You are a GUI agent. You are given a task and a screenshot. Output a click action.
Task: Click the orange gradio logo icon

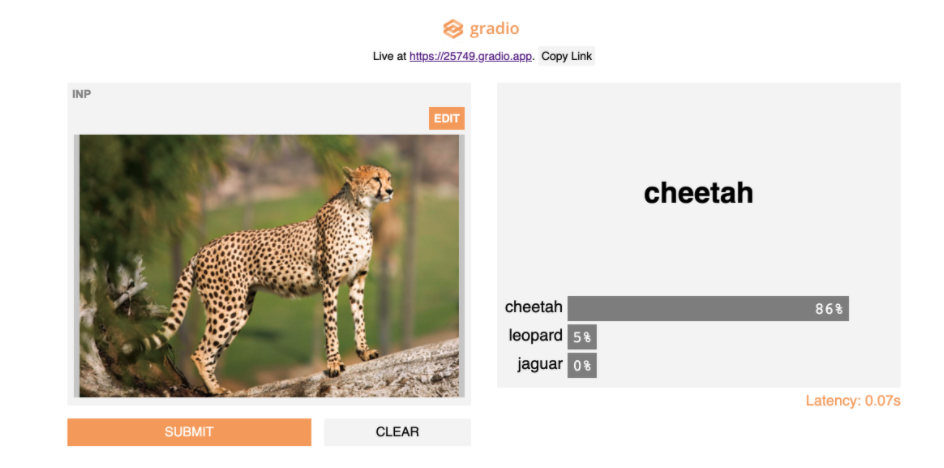click(454, 28)
